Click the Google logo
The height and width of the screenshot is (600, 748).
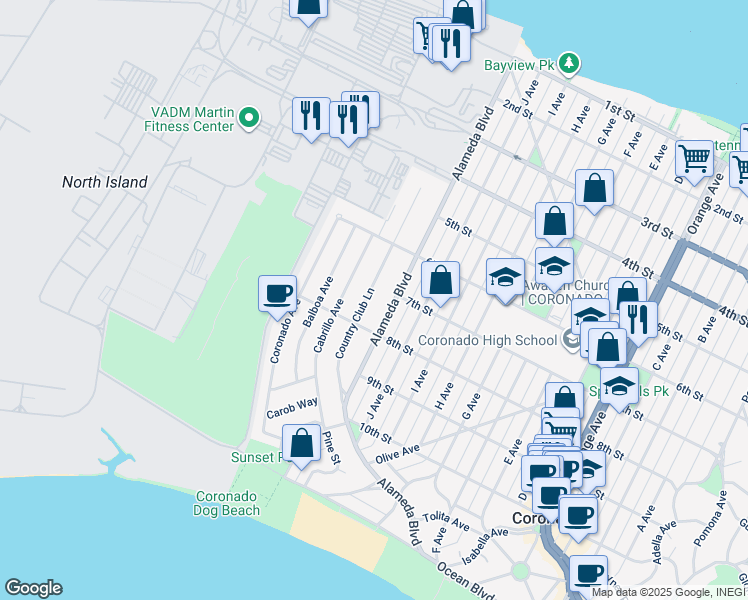point(33,588)
